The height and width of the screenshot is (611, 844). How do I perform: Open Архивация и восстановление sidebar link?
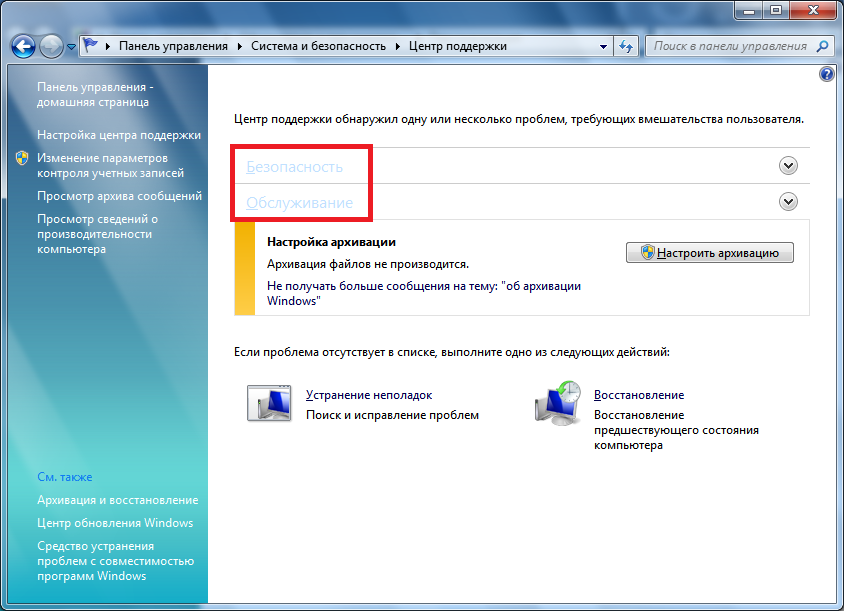coord(117,500)
